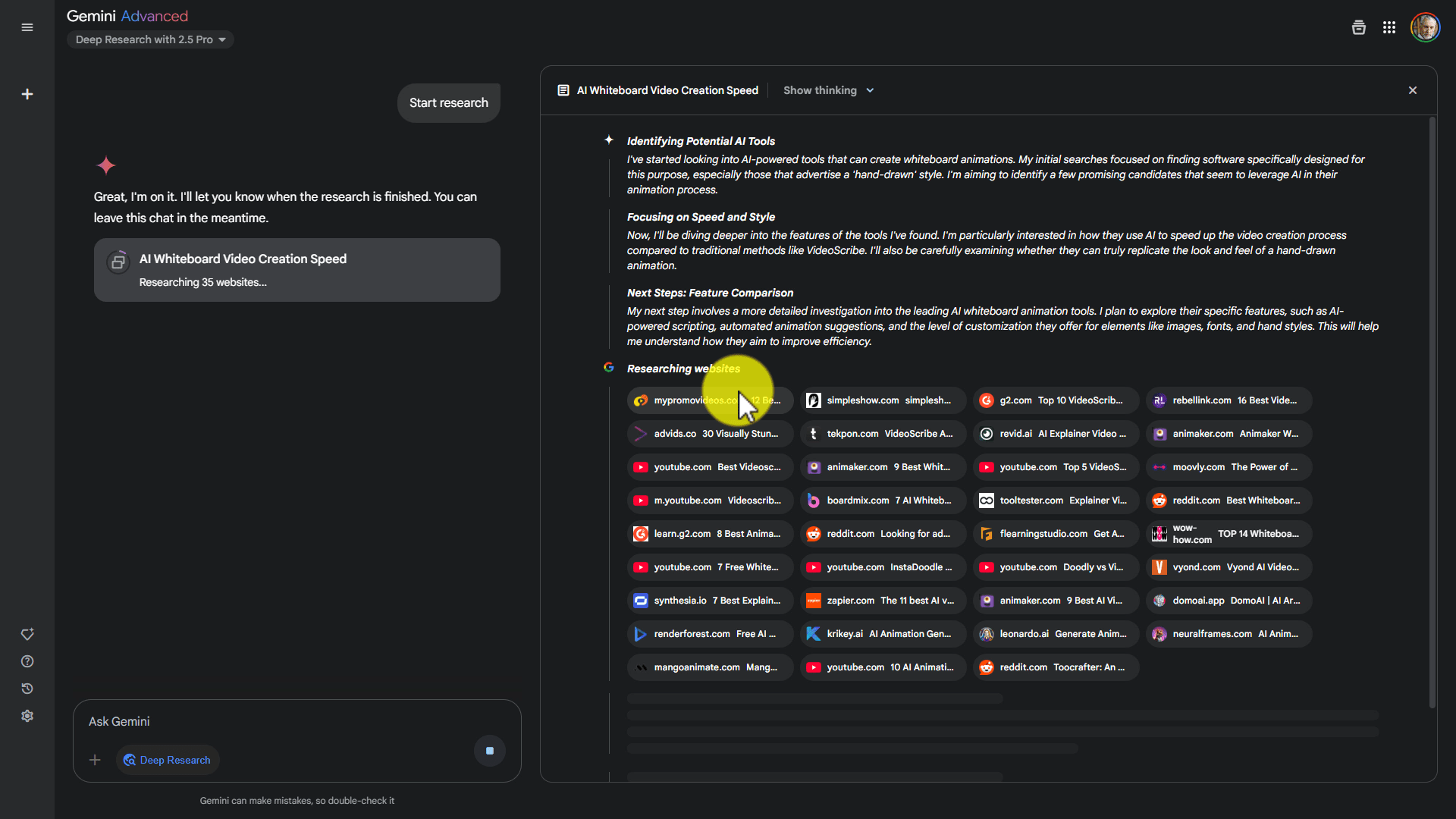Open Google apps grid icon
The image size is (1456, 819).
click(x=1389, y=27)
